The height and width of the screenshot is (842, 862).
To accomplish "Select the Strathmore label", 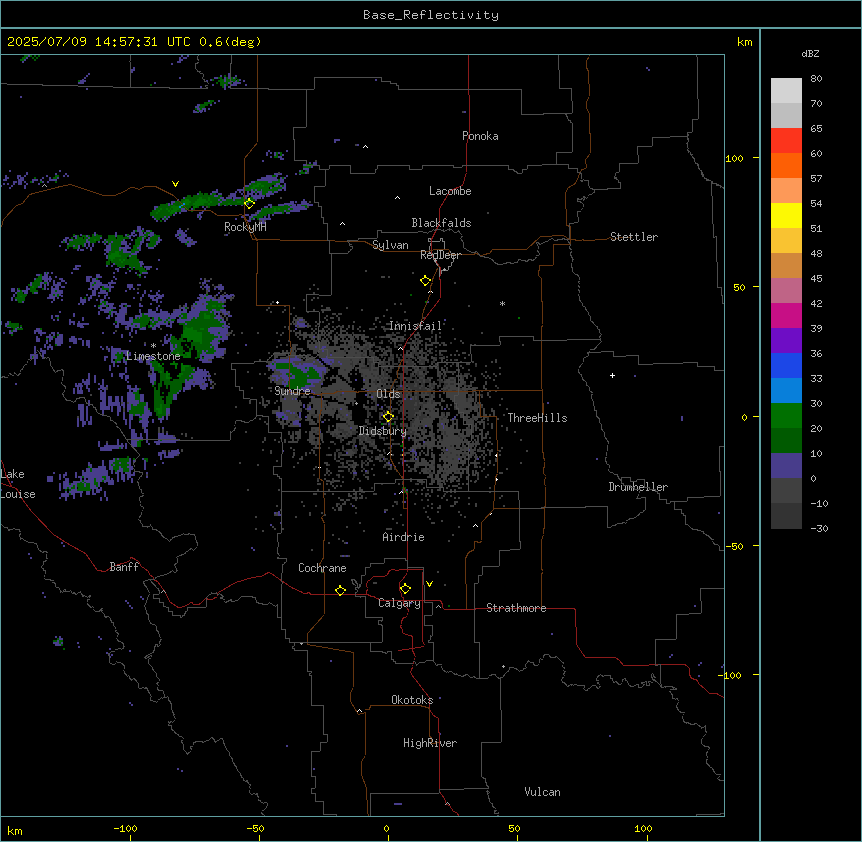I will pyautogui.click(x=516, y=608).
